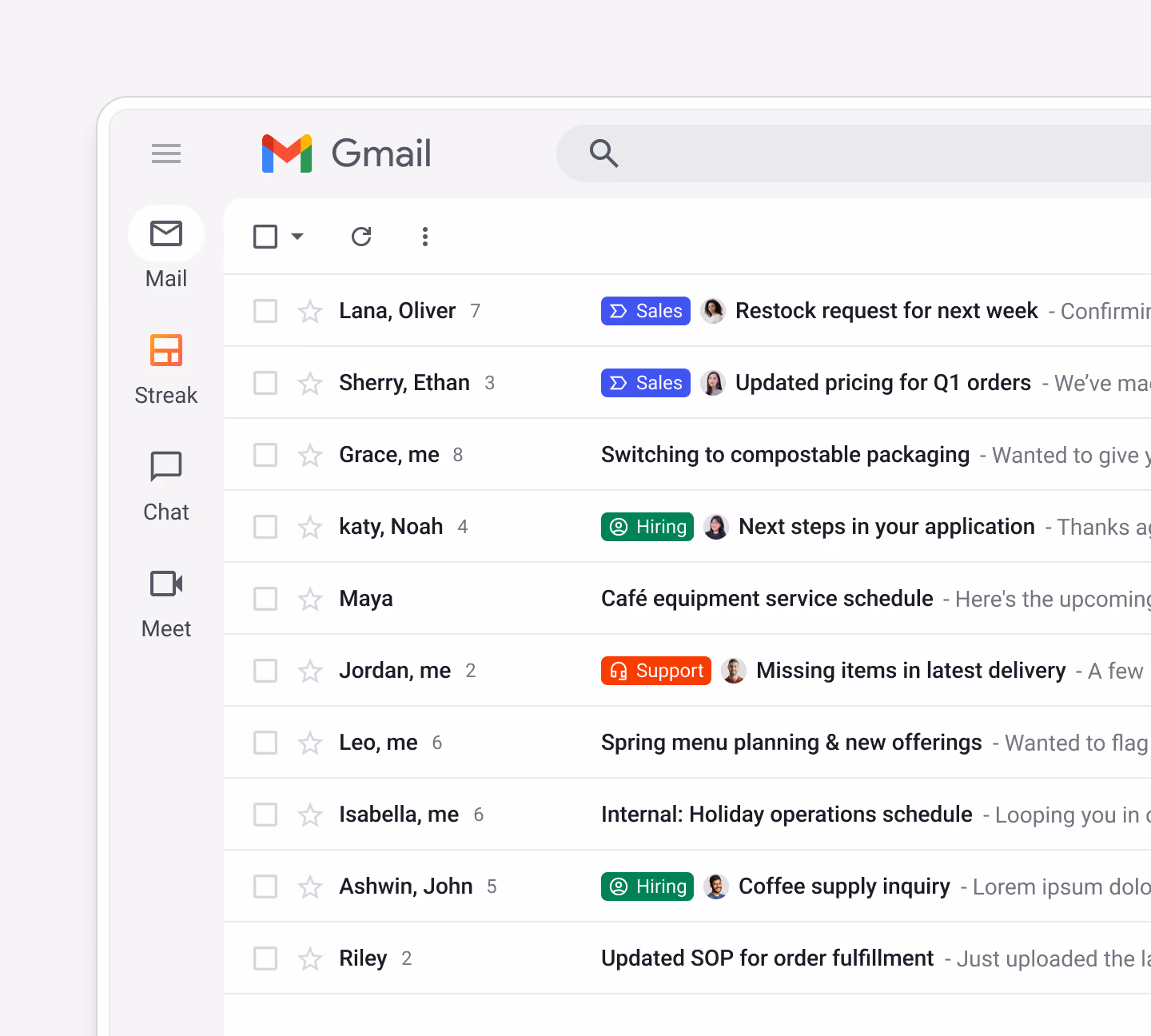Screen dimensions: 1151x1036
Task: Click sender names 'Ashwin, John'
Action: 406,887
